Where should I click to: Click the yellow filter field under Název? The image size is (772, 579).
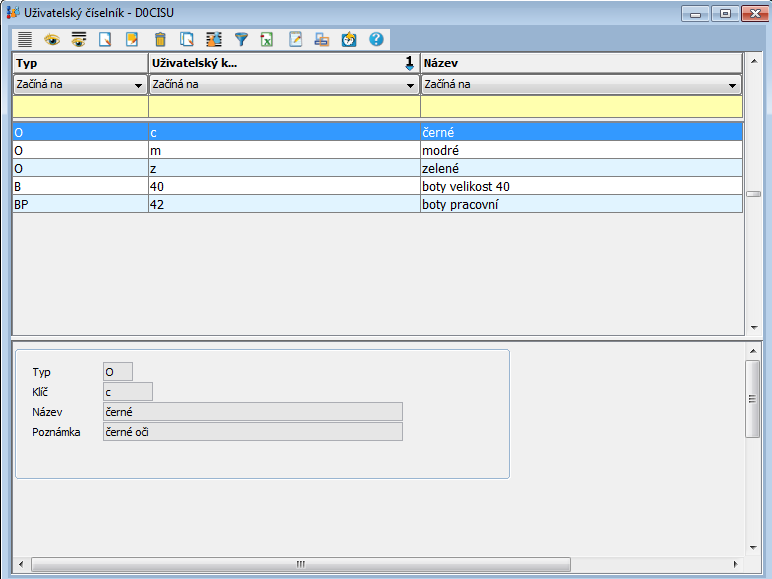pos(580,106)
